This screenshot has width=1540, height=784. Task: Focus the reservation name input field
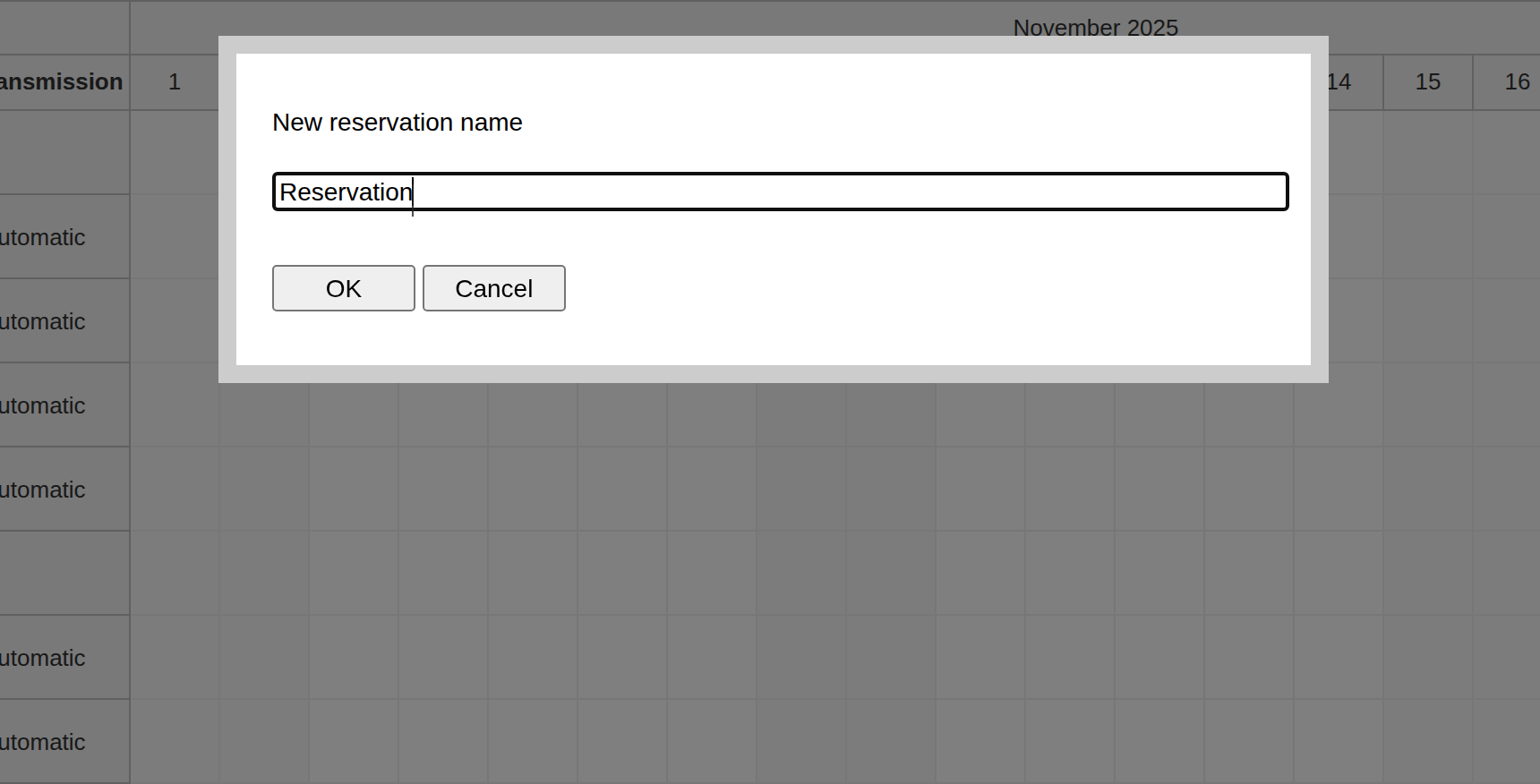781,192
